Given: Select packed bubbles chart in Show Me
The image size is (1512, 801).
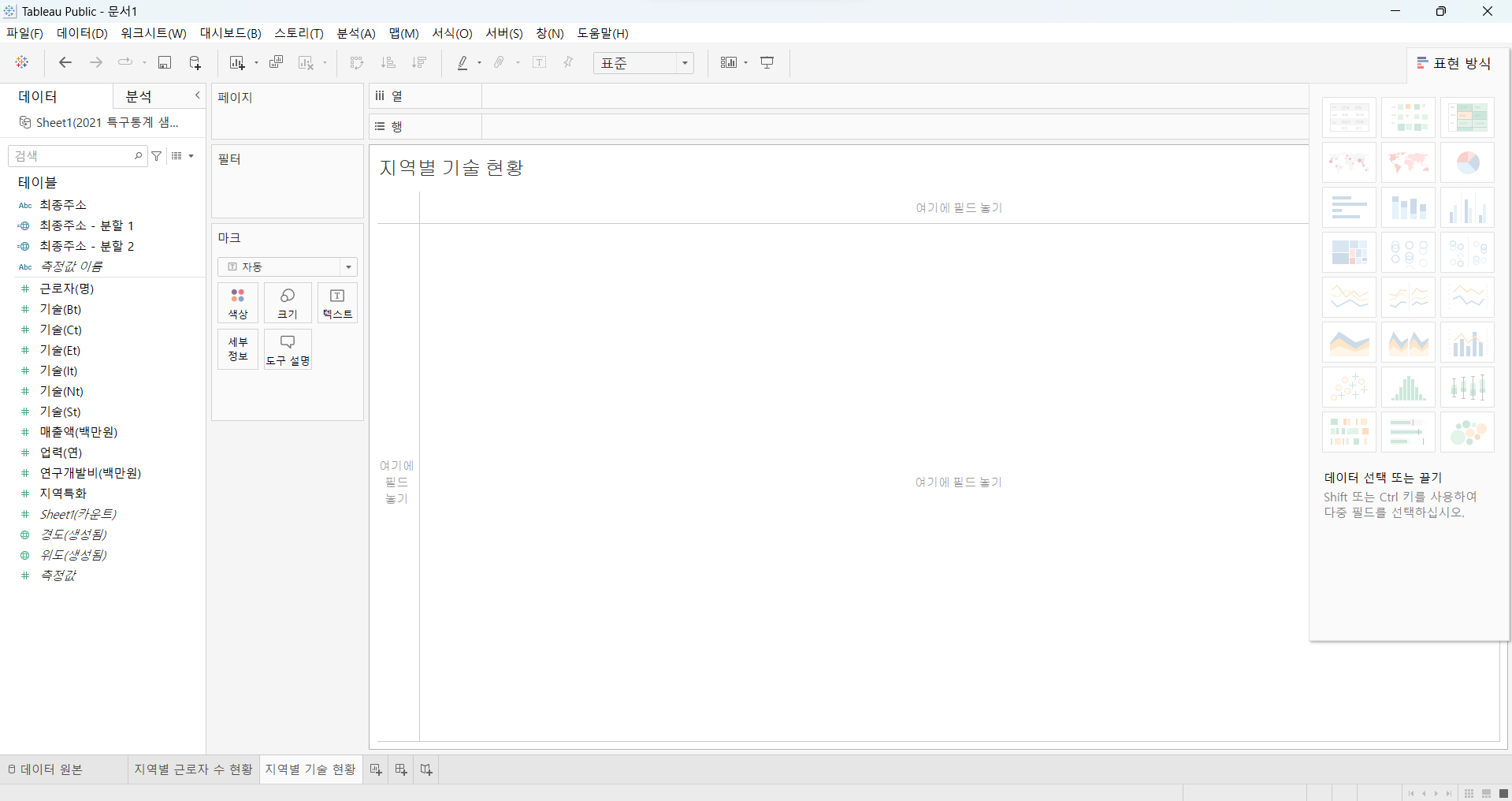Looking at the screenshot, I should (1467, 432).
